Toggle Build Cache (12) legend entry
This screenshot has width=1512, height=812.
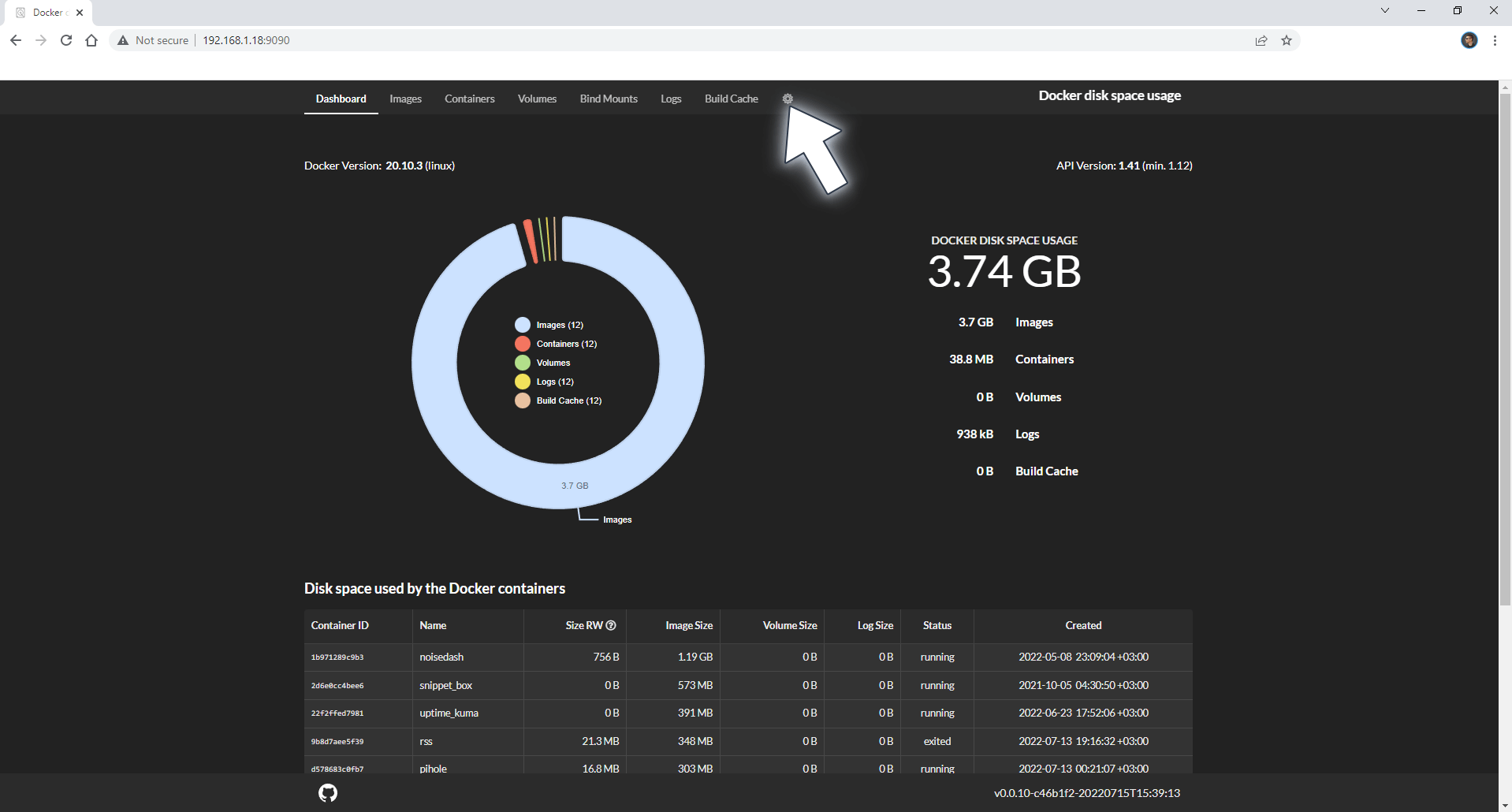(x=558, y=400)
